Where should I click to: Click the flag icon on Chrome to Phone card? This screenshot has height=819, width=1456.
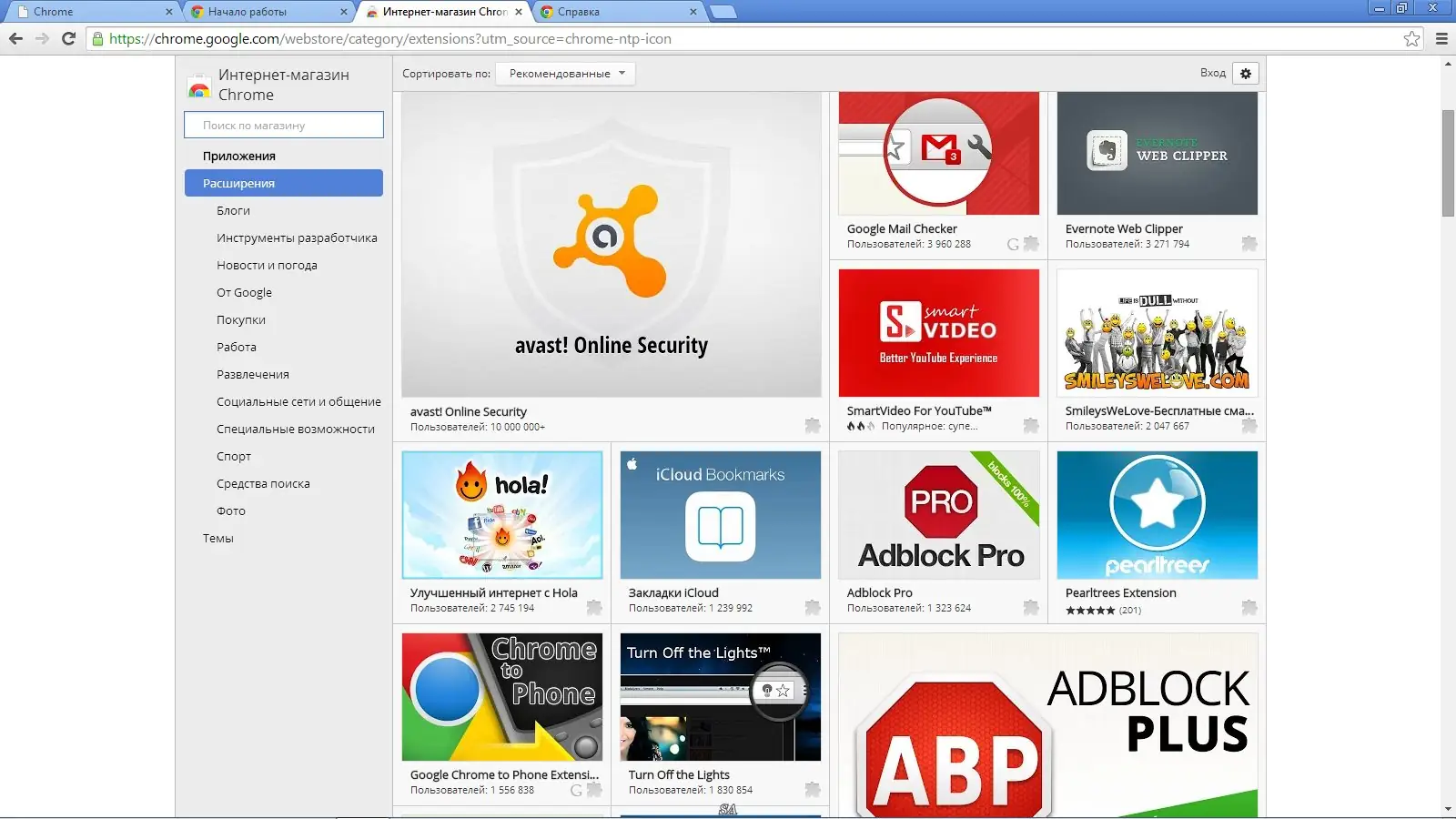pos(594,790)
